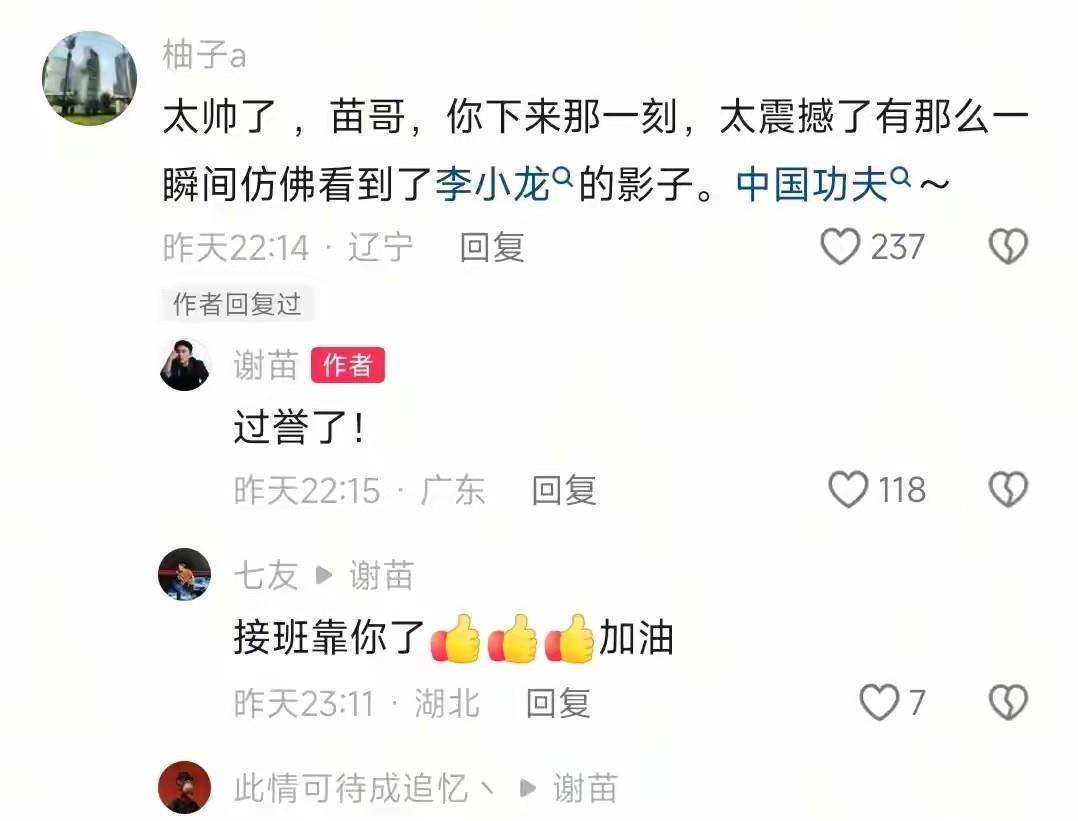Open 此情可待成追忆's profile avatar
This screenshot has height=821, width=1078.
[185, 787]
